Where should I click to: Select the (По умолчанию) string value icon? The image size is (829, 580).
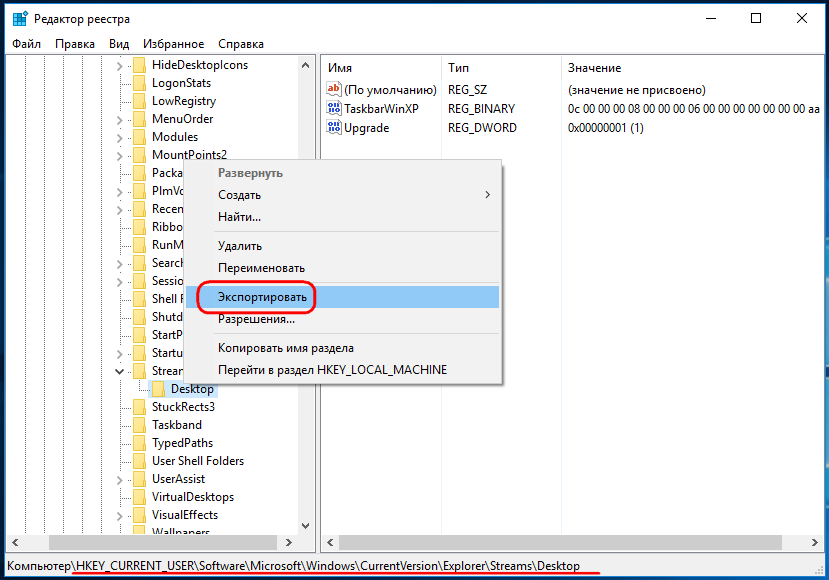pyautogui.click(x=334, y=89)
